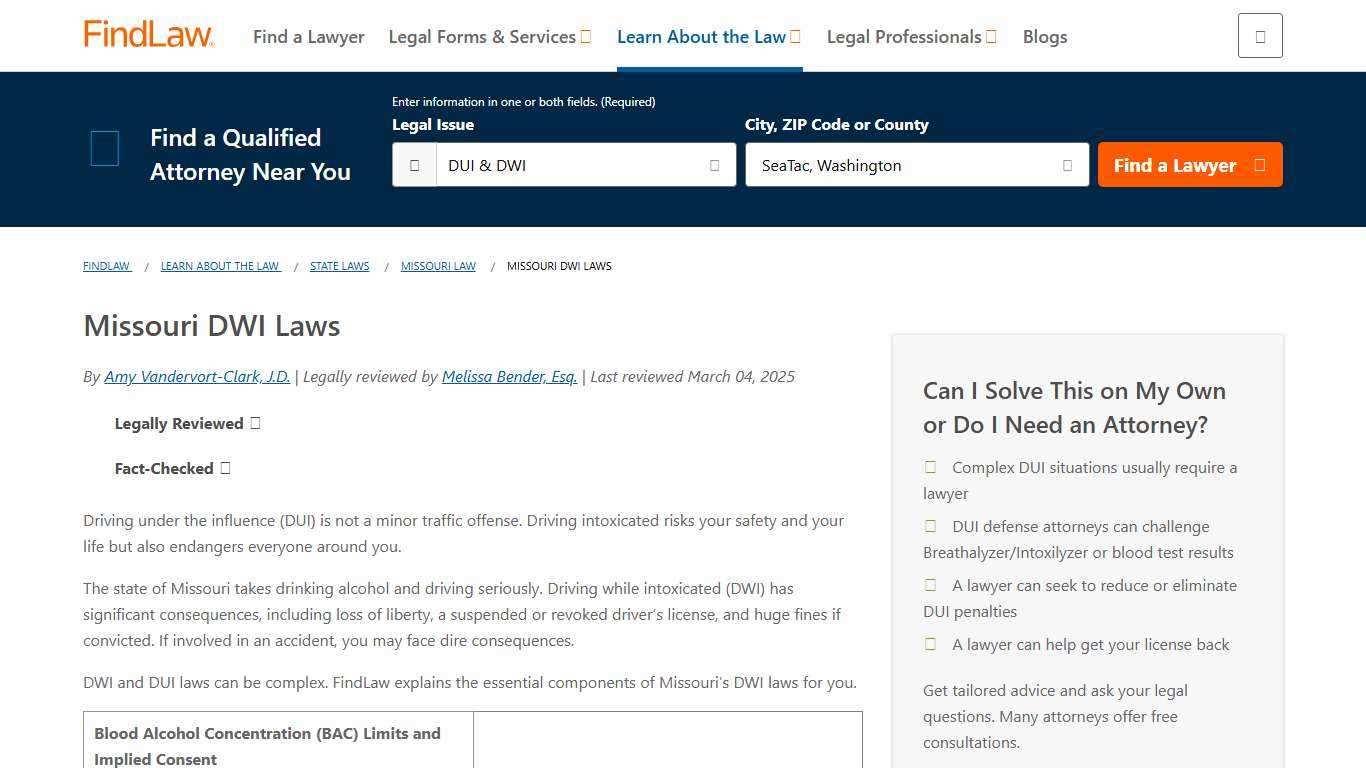Viewport: 1366px width, 768px height.
Task: Select 'Find a Lawyer' in the top navigation
Action: coord(308,36)
